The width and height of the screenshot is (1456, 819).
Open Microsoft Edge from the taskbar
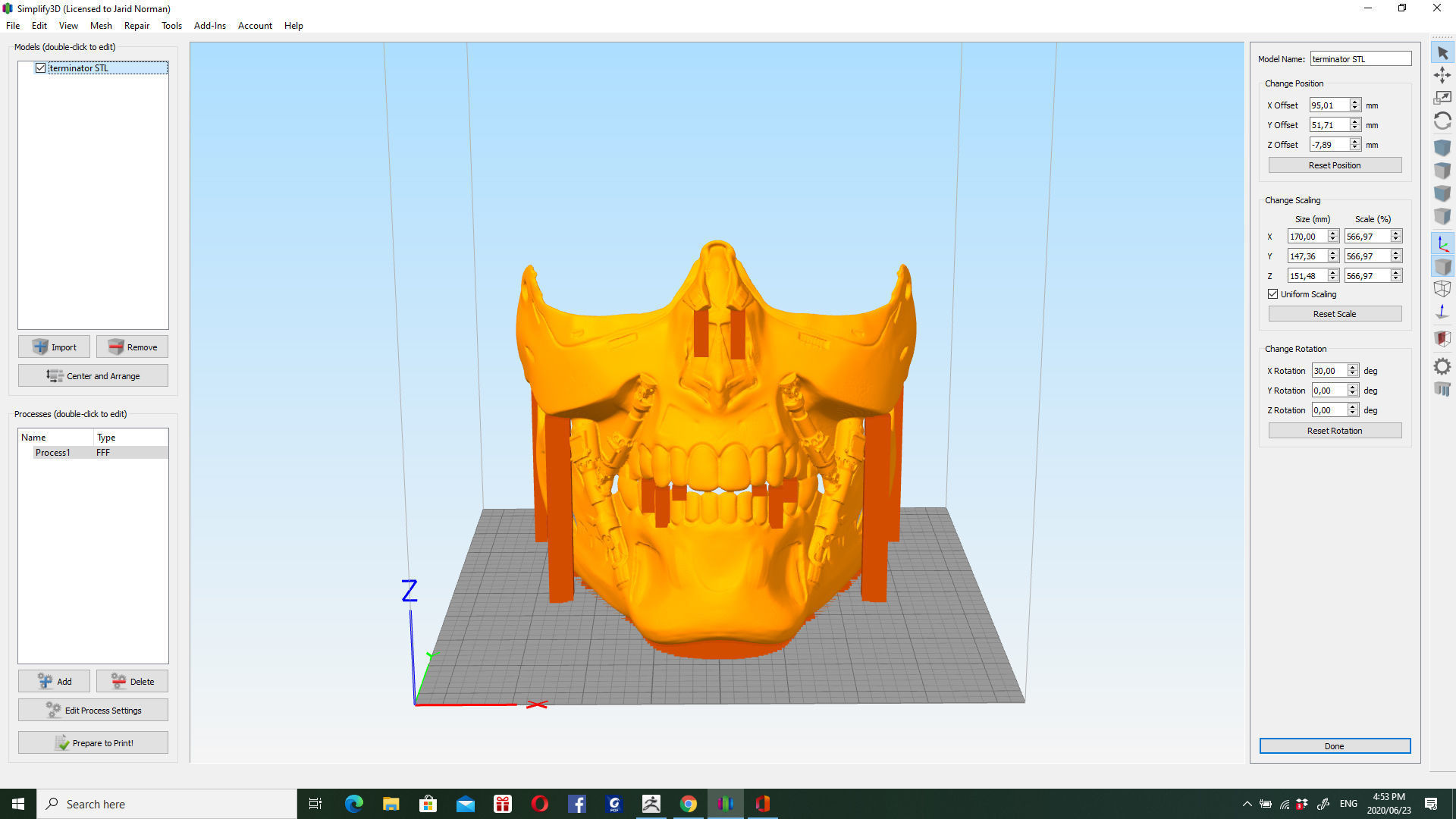tap(354, 804)
